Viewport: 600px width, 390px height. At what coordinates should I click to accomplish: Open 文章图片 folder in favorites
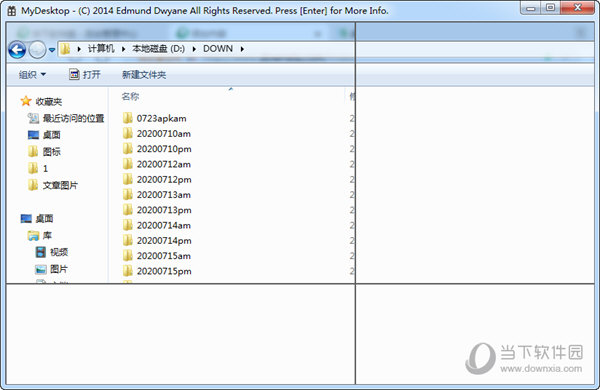pyautogui.click(x=60, y=185)
